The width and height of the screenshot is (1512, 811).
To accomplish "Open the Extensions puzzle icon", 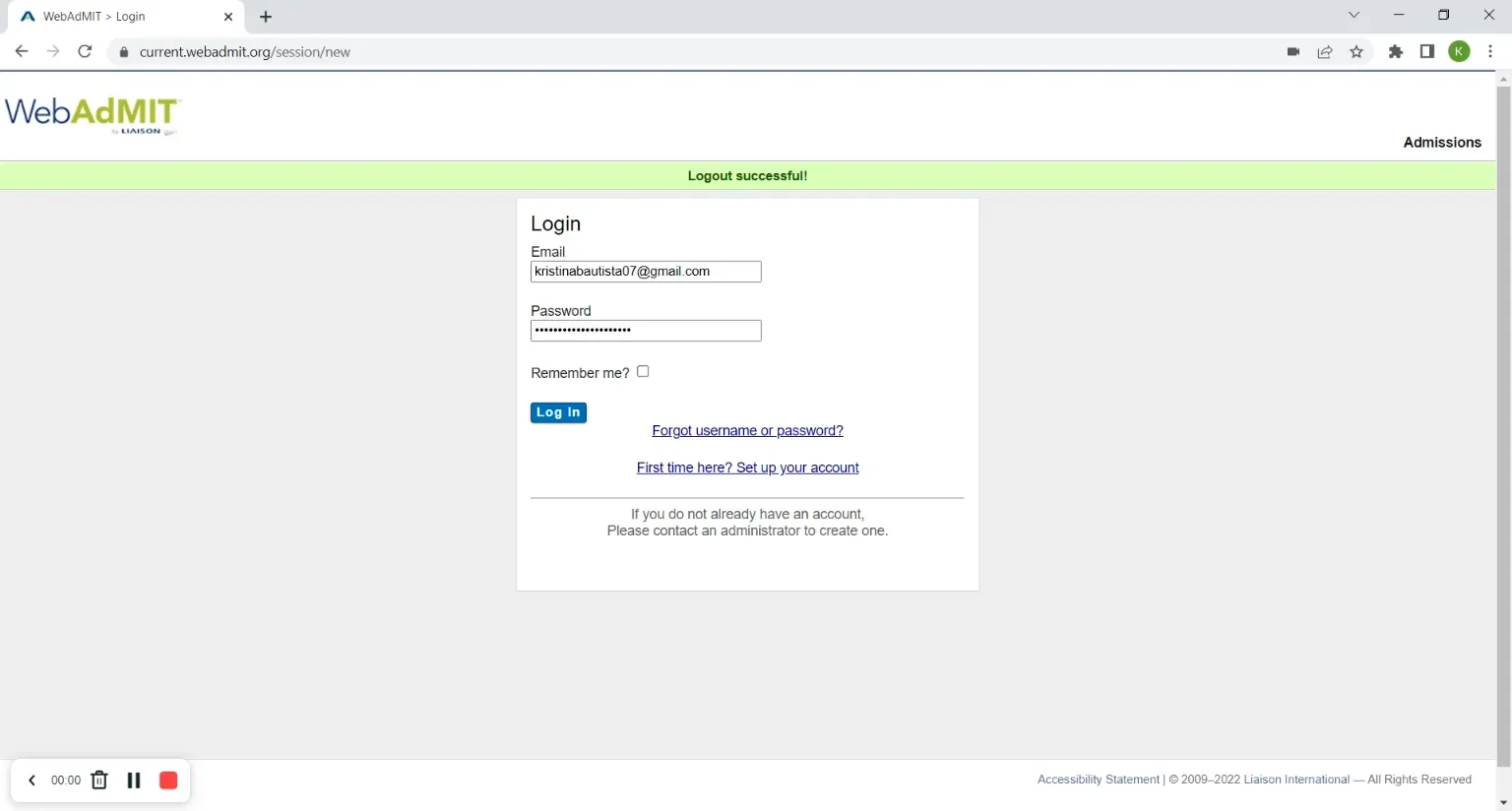I will pos(1396,51).
